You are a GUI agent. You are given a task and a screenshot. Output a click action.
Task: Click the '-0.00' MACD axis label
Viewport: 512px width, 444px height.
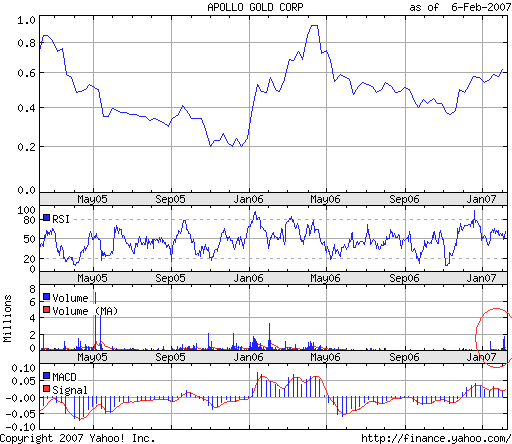click(x=21, y=398)
